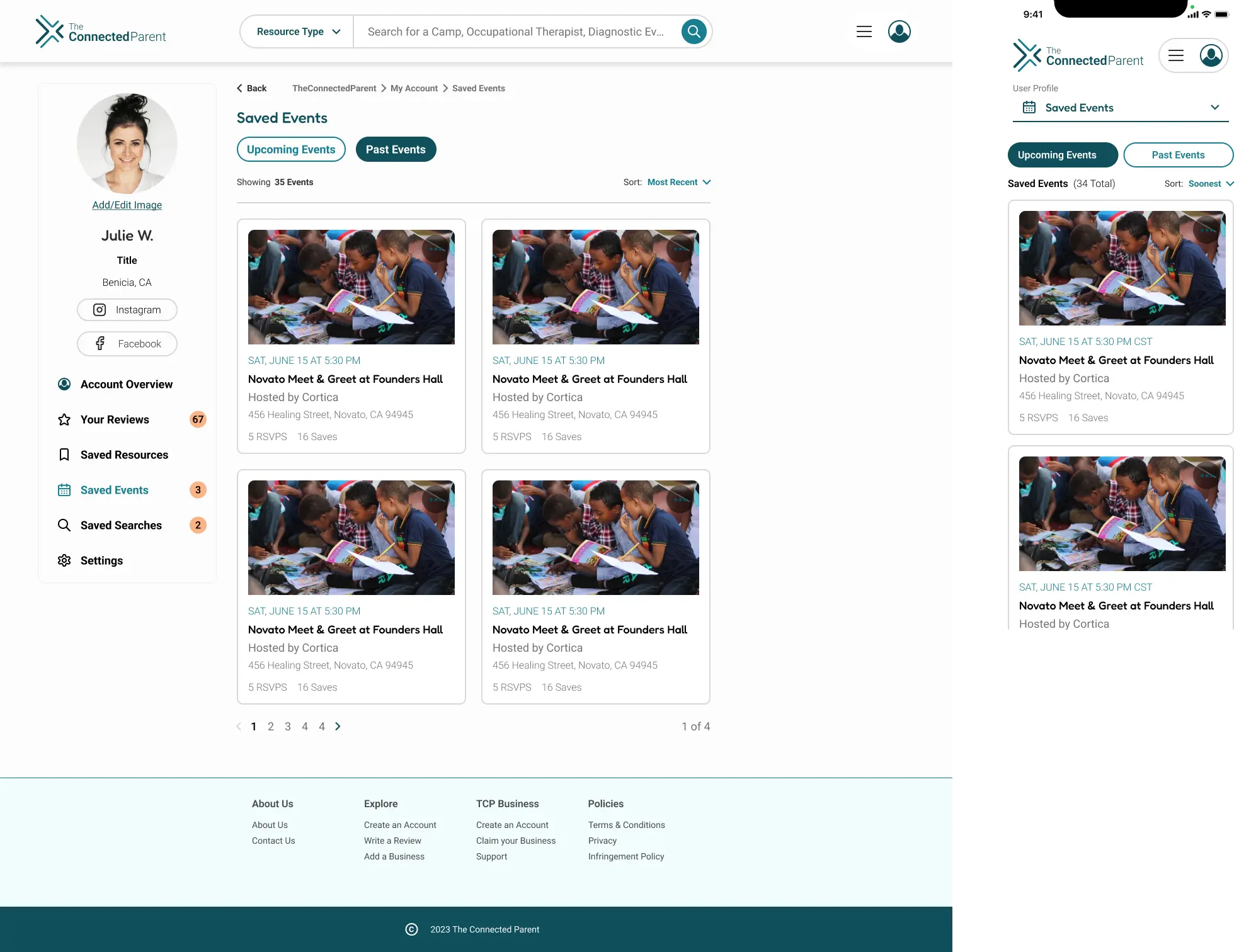Click the teal search magnifier button
Viewport: 1239px width, 952px height.
694,31
